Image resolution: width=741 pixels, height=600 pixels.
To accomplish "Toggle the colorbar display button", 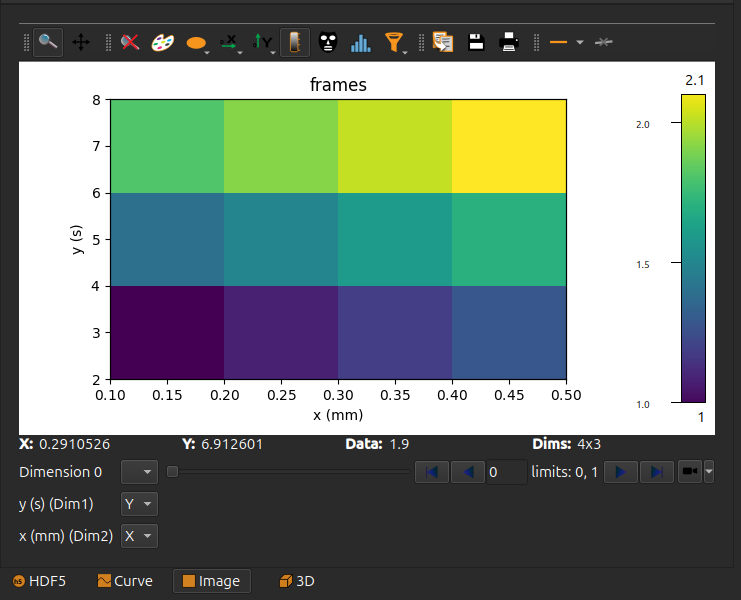I will 294,42.
